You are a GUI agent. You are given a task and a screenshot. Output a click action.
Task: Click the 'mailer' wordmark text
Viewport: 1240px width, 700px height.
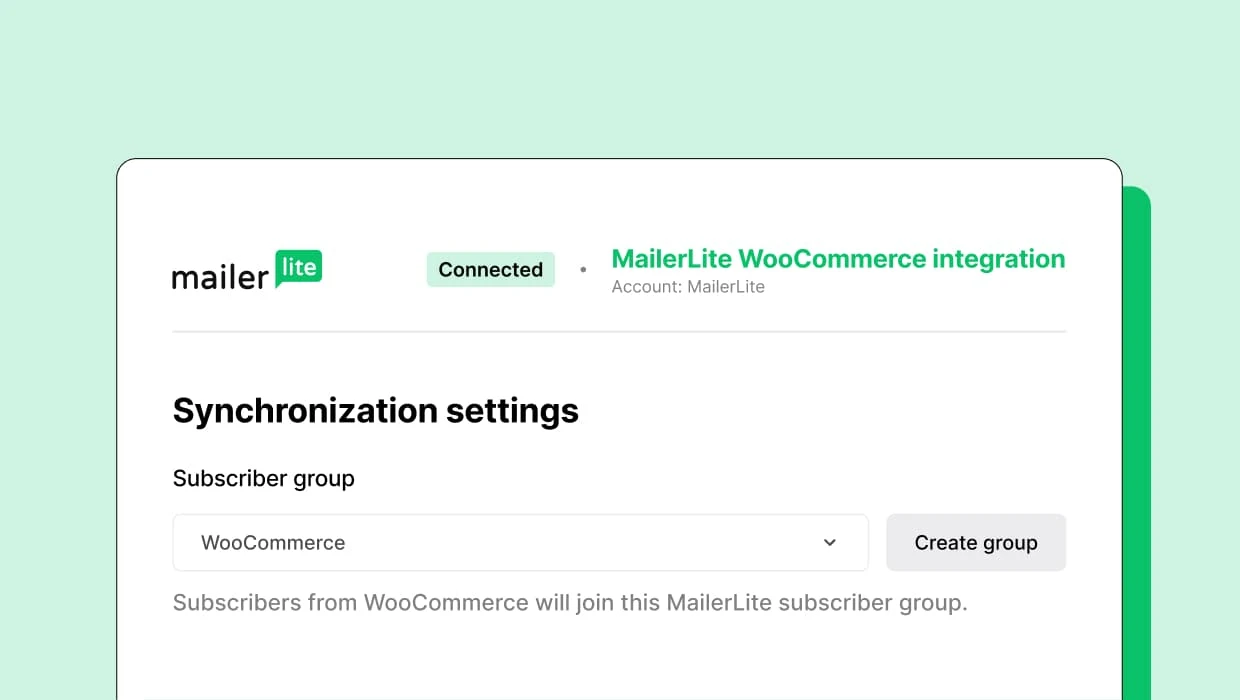(219, 277)
